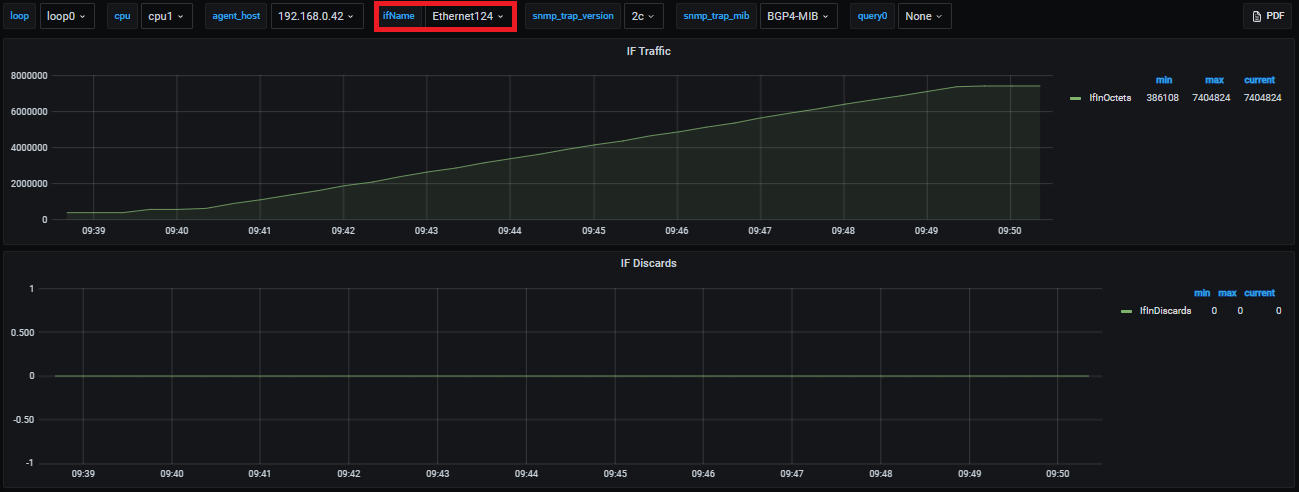Open the loop0 variable dropdown

pos(69,16)
